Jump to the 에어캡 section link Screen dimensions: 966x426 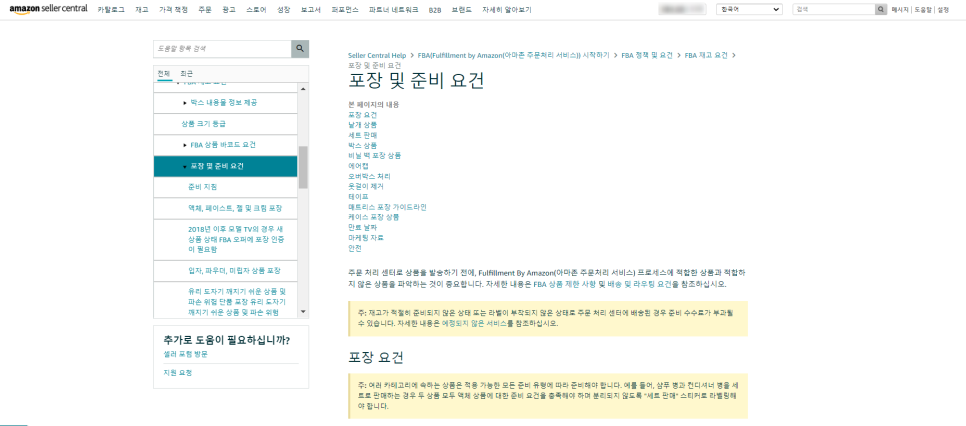click(x=359, y=166)
